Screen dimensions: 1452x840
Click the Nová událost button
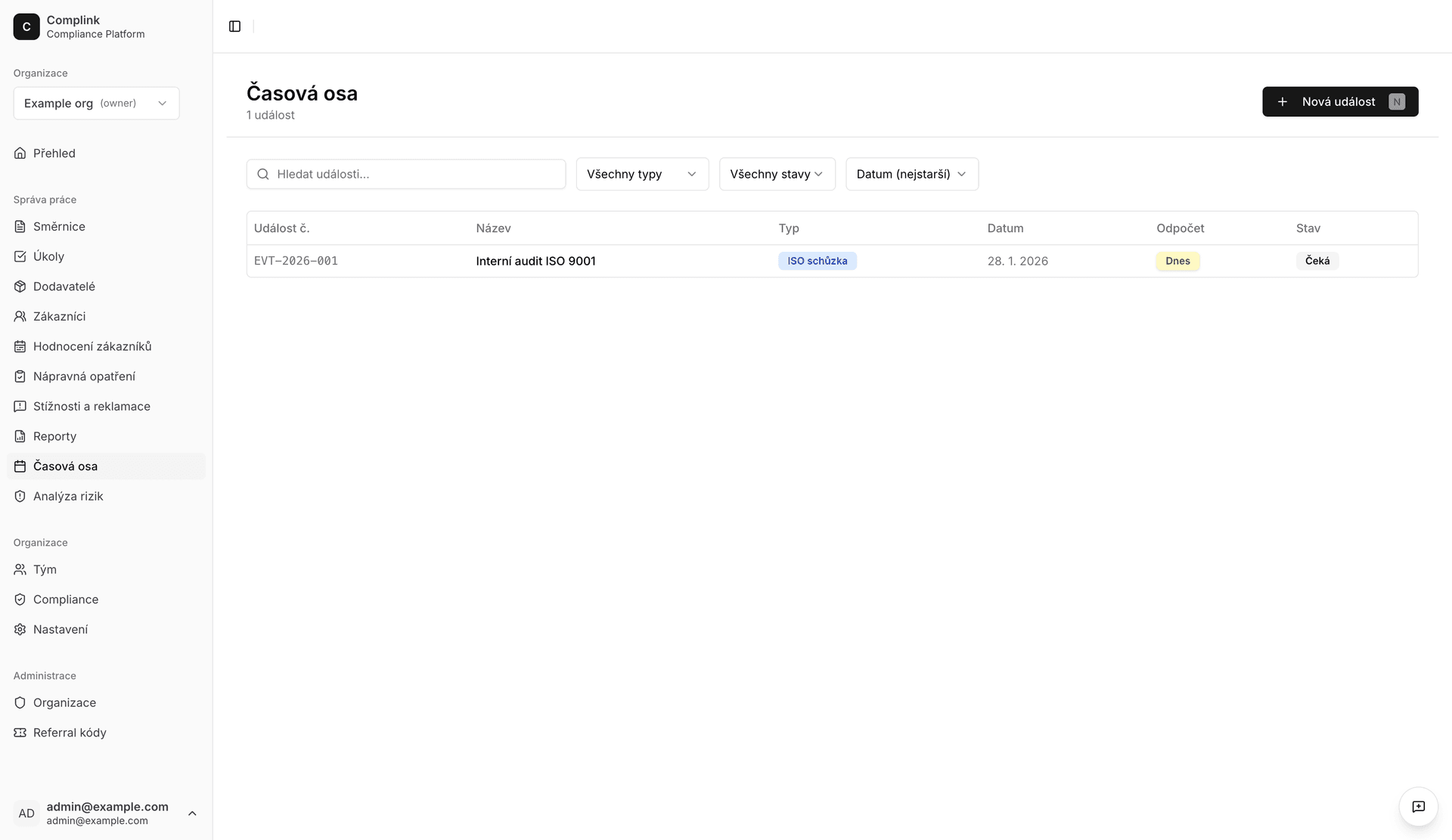click(x=1339, y=102)
